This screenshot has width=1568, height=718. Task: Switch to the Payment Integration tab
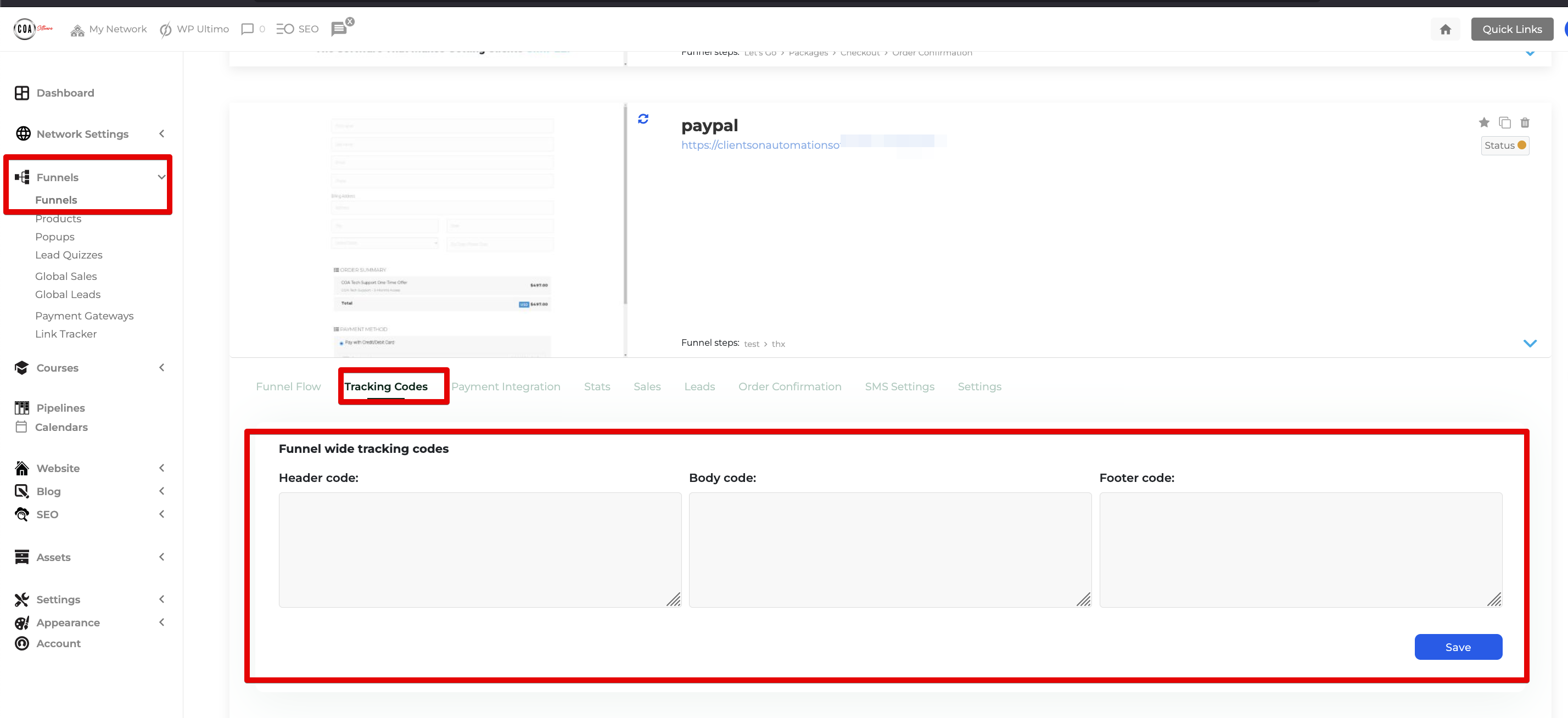pyautogui.click(x=505, y=386)
